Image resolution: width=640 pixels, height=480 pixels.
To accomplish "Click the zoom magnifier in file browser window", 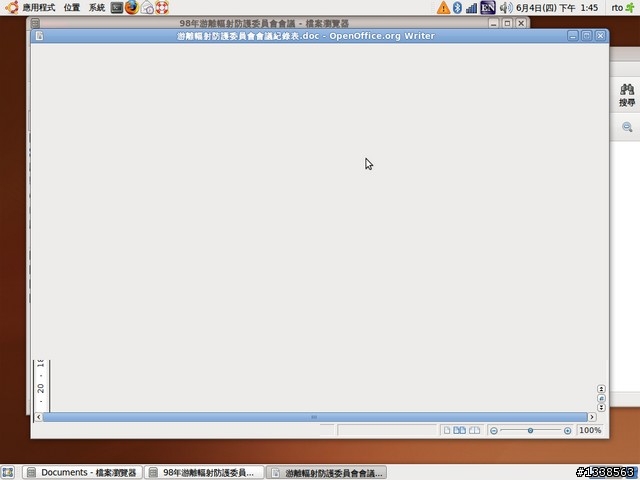I will [x=627, y=127].
